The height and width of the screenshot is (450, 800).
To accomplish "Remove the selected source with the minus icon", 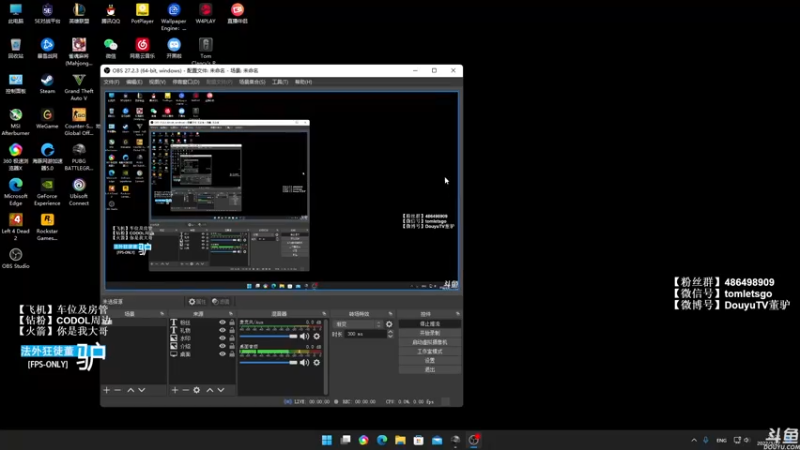I will [x=186, y=390].
